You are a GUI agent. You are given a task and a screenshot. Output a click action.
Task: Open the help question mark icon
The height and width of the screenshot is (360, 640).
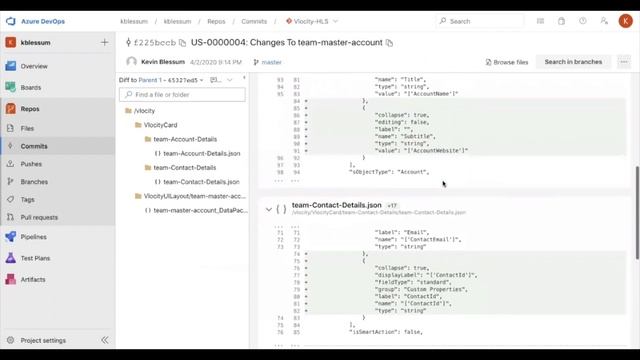[x=583, y=21]
